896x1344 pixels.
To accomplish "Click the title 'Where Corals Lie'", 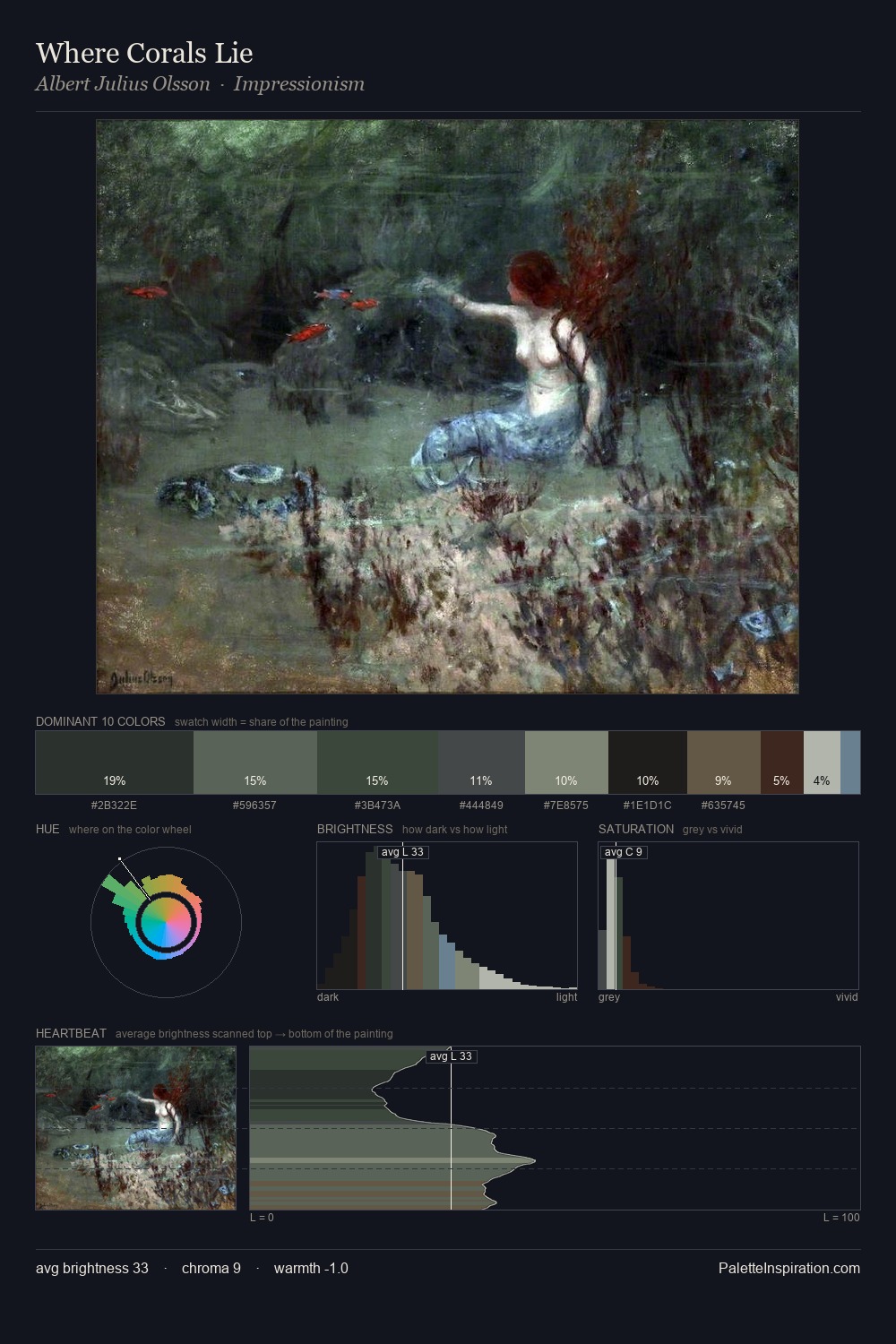I will coord(144,53).
